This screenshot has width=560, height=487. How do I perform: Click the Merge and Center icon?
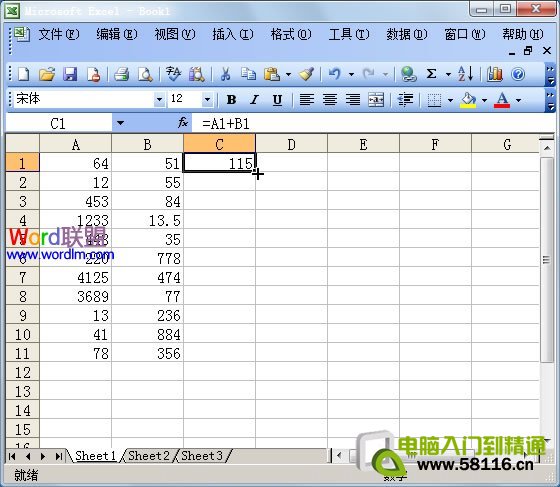(376, 100)
